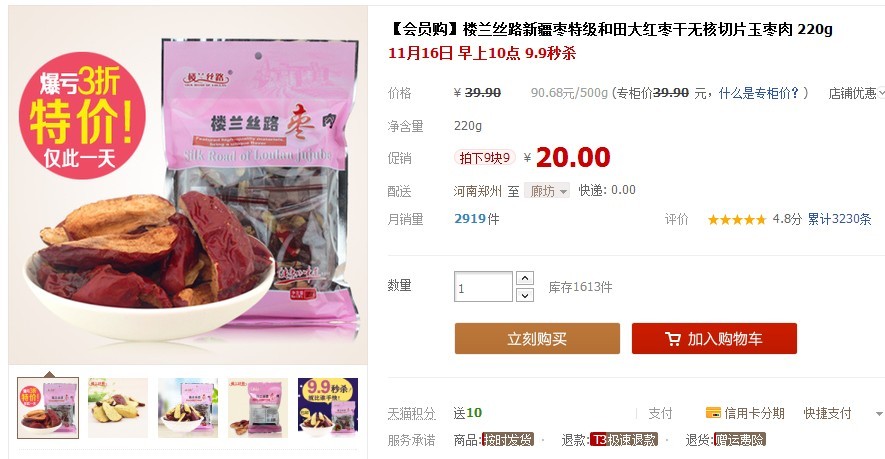The image size is (885, 459).
Task: Click the credit card icon beside 信用卡分期
Action: click(713, 413)
